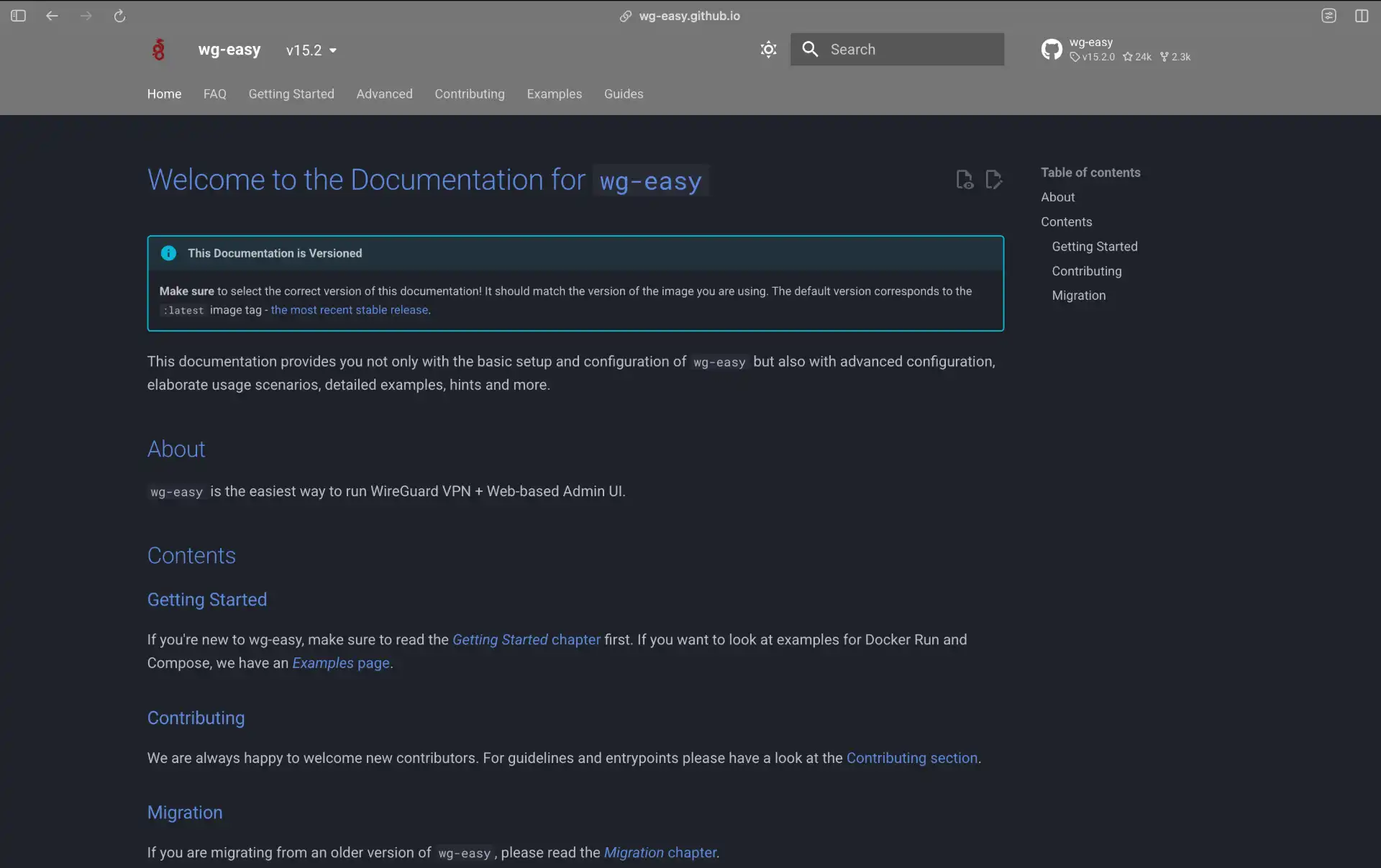Switch to the Examples tab
Screen dimensions: 1381x868
[x=554, y=94]
